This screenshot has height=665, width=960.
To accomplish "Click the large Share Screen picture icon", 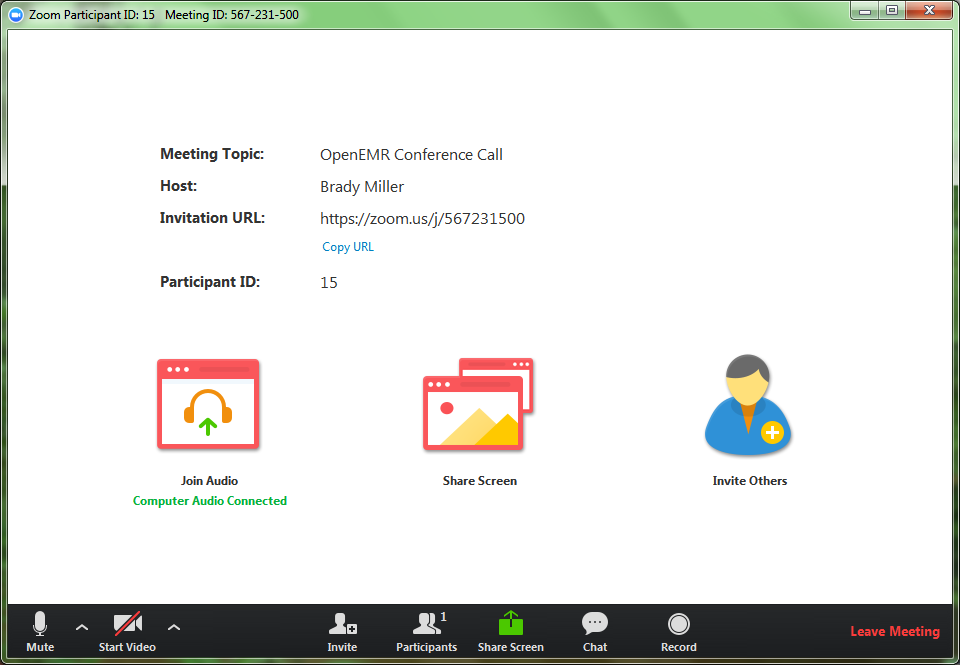I will point(478,404).
